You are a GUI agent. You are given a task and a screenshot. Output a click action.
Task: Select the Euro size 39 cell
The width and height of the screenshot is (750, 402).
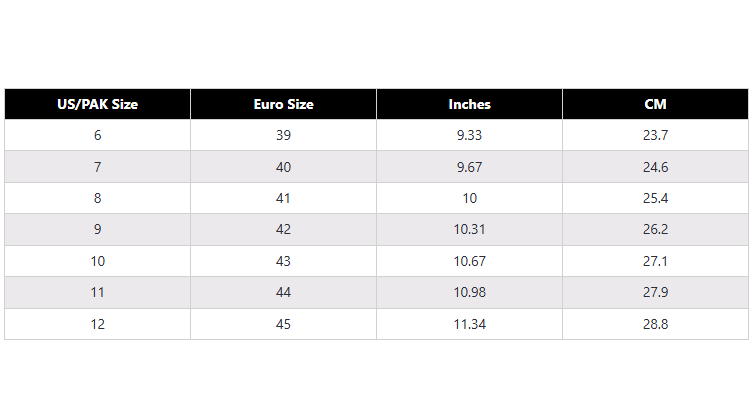click(283, 135)
